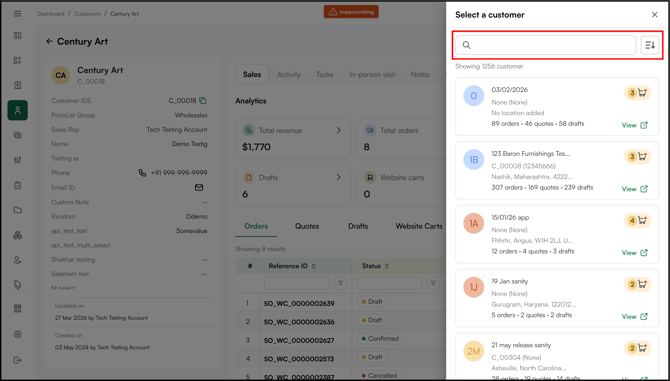View the 123 Baron Furnishings customer
The height and width of the screenshot is (381, 670).
click(635, 189)
